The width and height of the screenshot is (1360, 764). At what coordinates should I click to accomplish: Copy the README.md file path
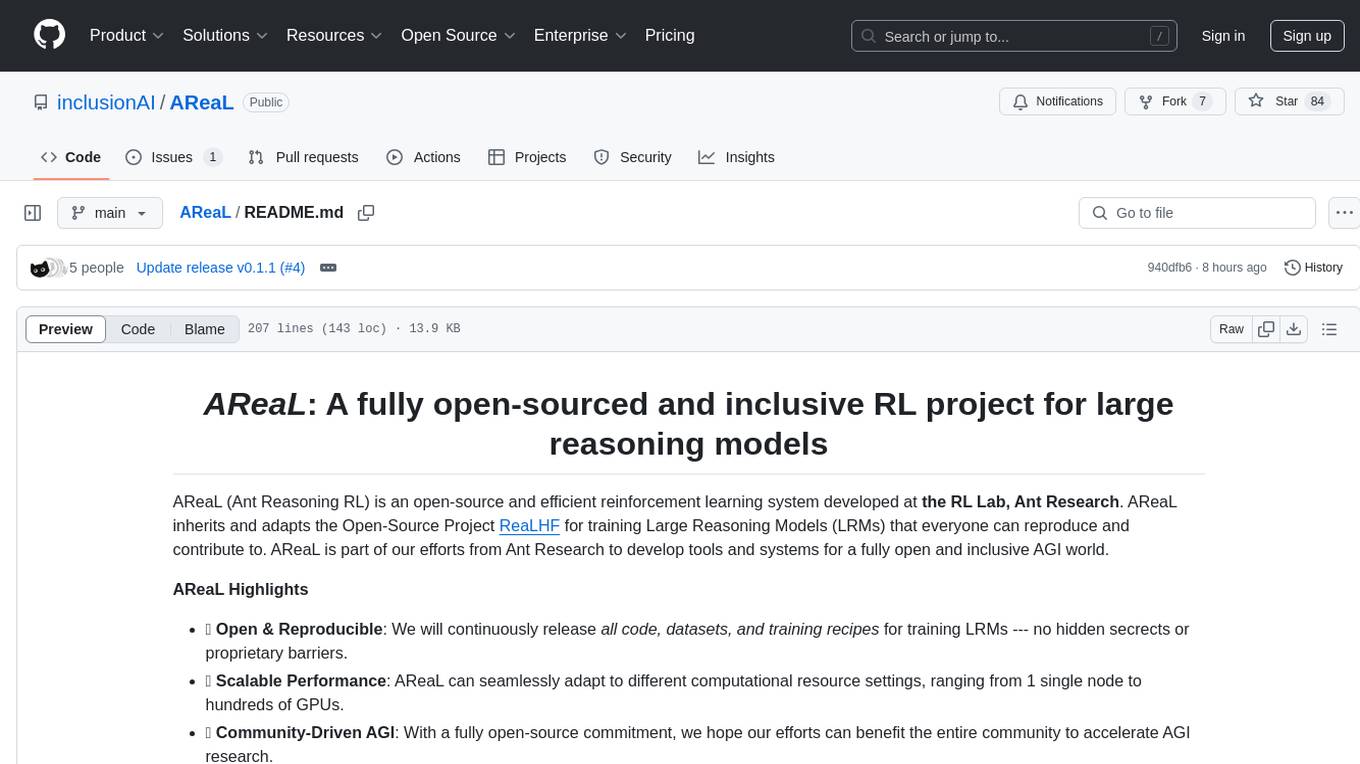[x=366, y=213]
